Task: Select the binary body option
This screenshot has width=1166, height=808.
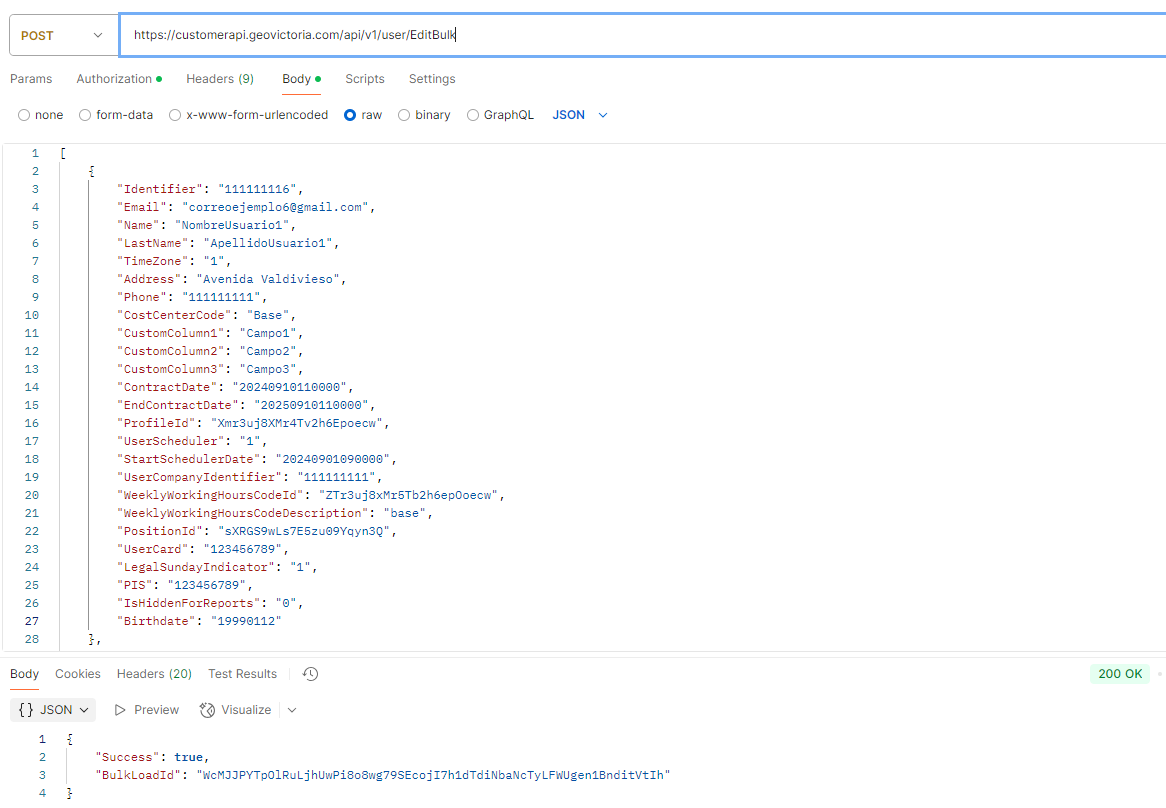Action: tap(404, 115)
